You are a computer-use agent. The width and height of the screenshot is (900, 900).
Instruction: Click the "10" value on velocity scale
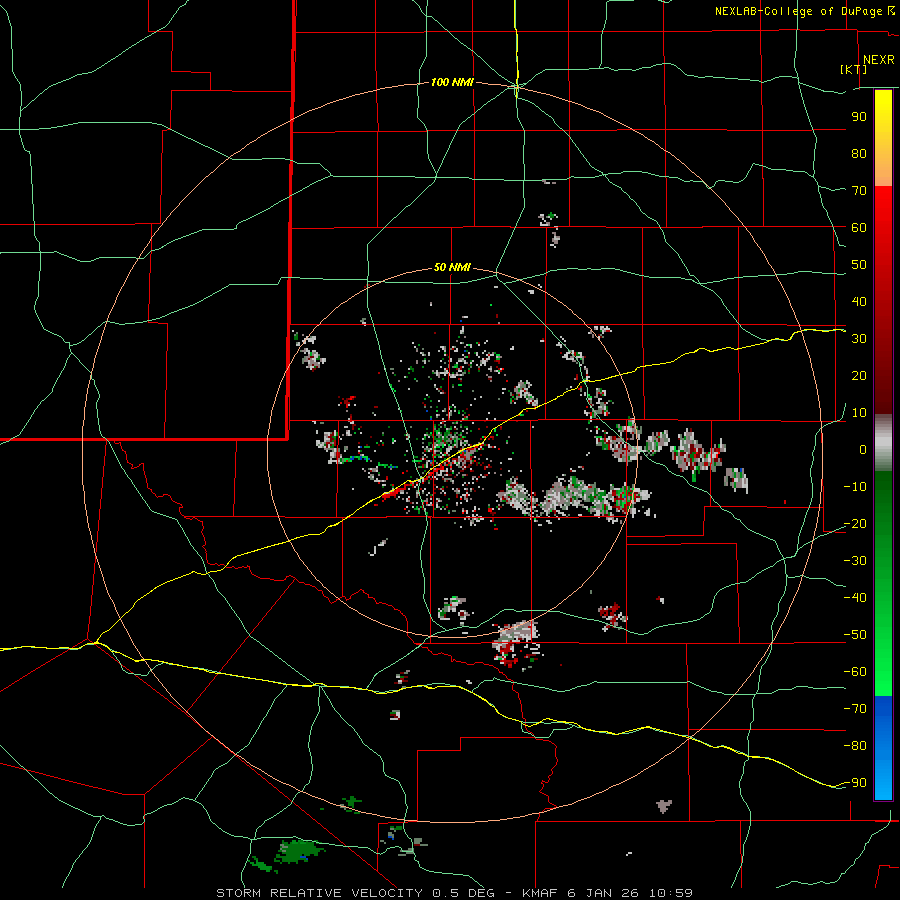point(859,413)
